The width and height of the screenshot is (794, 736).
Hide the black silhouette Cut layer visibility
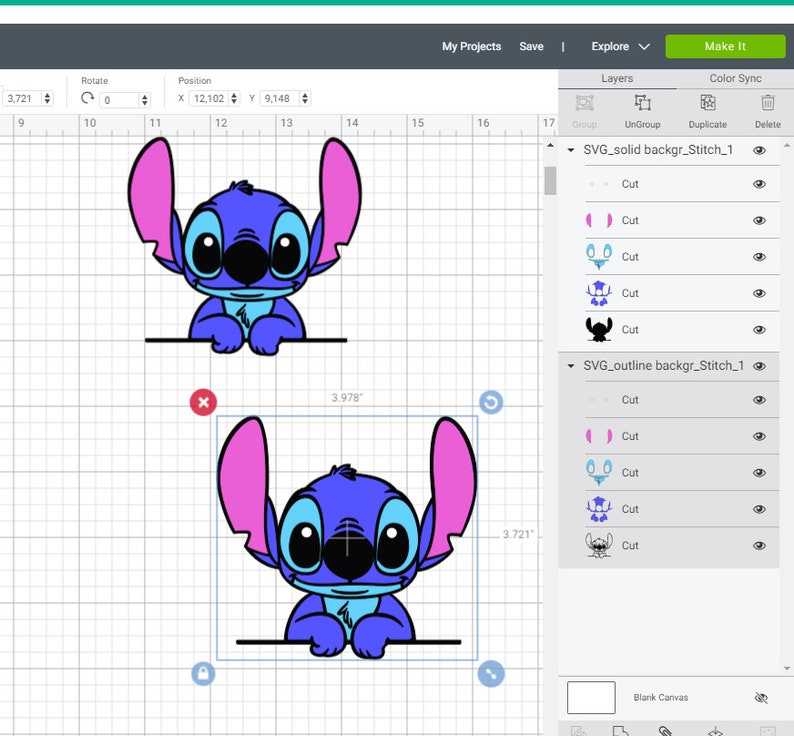click(x=759, y=330)
